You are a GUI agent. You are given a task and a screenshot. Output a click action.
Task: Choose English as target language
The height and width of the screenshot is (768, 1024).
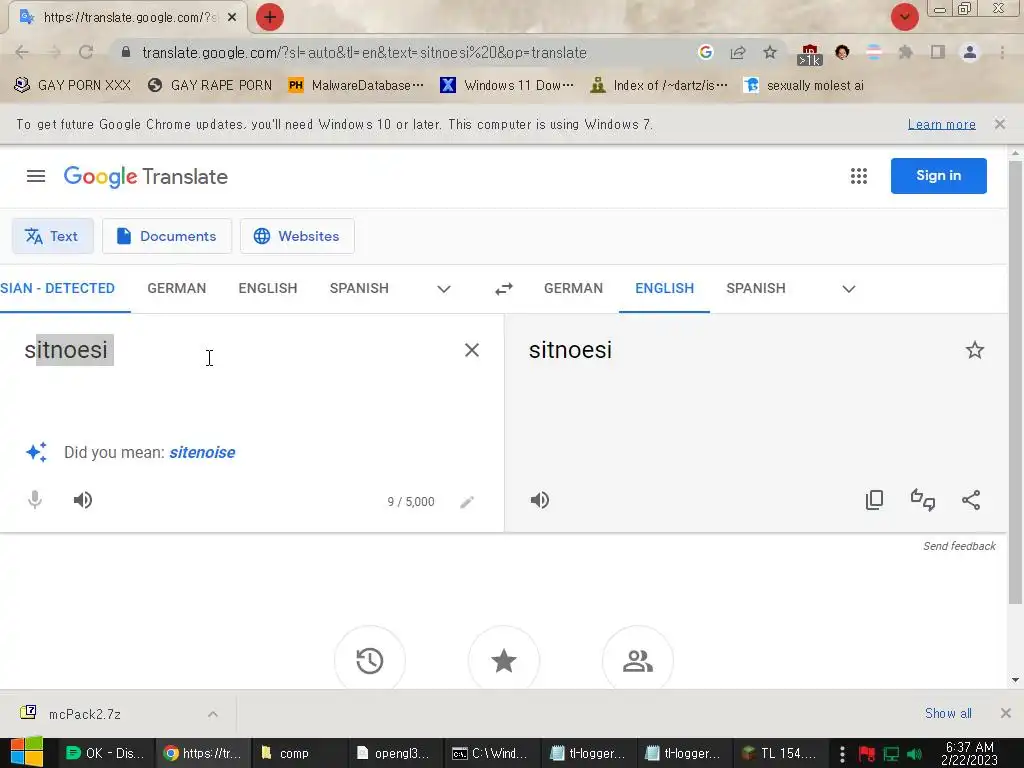point(664,288)
